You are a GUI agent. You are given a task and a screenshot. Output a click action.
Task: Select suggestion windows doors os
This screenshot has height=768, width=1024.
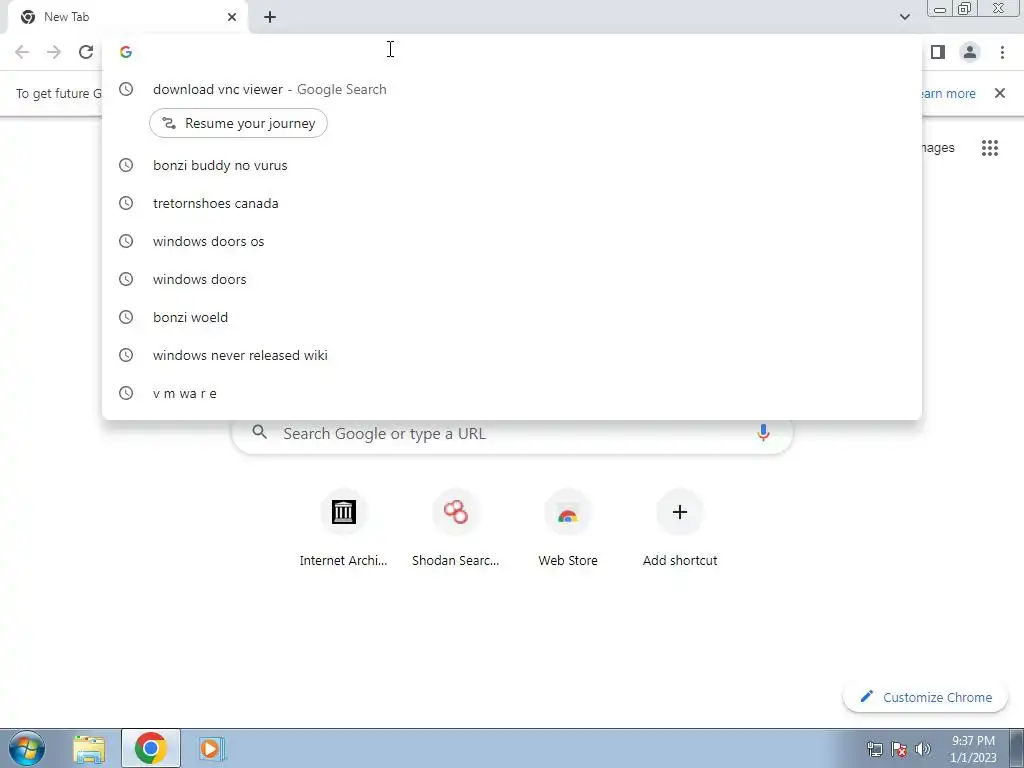pos(512,241)
